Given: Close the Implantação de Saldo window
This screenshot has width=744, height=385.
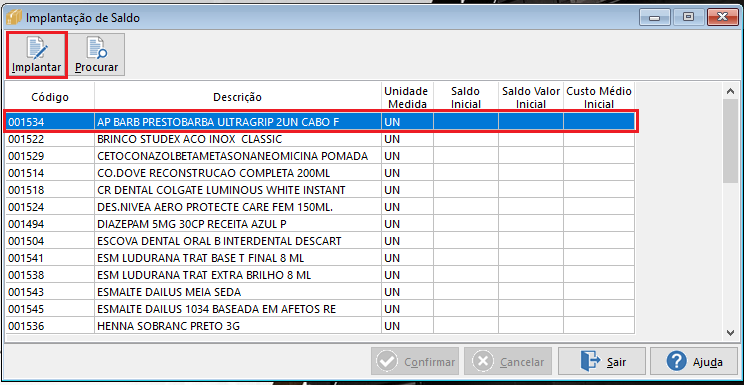Looking at the screenshot, I should click(723, 18).
